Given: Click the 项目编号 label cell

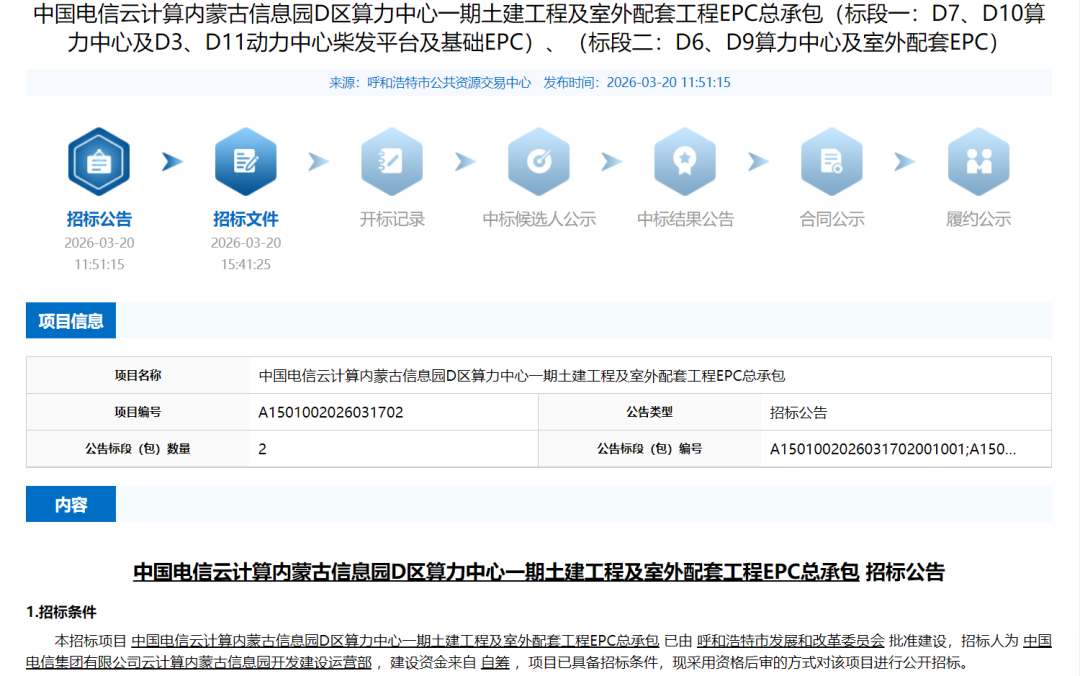Looking at the screenshot, I should pyautogui.click(x=138, y=412).
